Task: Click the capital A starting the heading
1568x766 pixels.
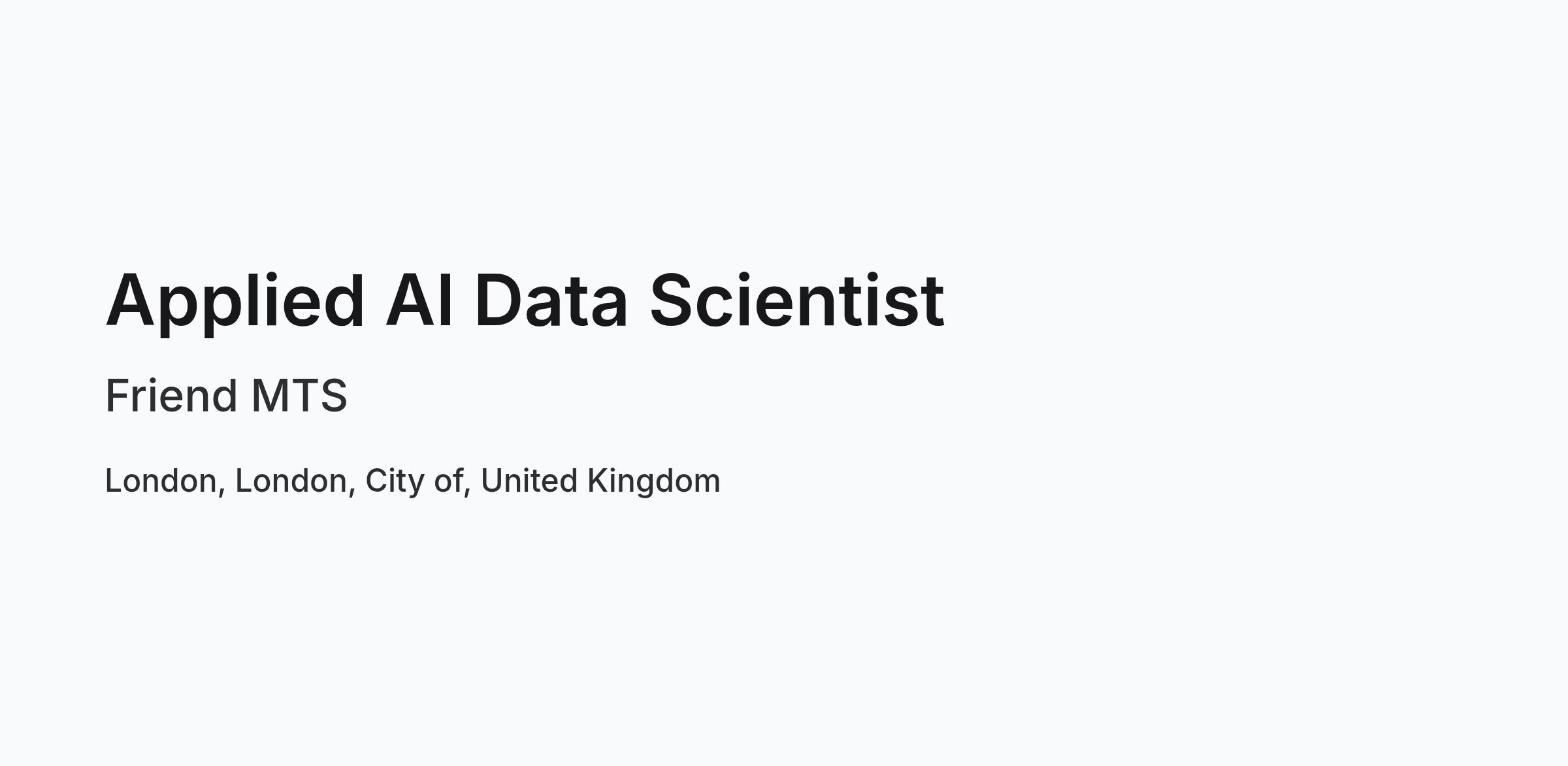Action: coord(131,300)
